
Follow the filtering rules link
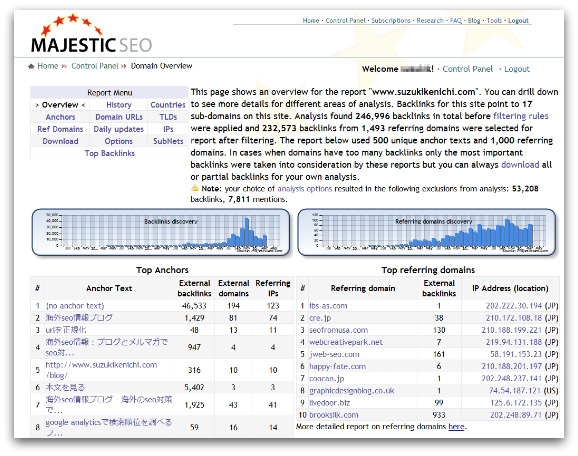tap(520, 116)
